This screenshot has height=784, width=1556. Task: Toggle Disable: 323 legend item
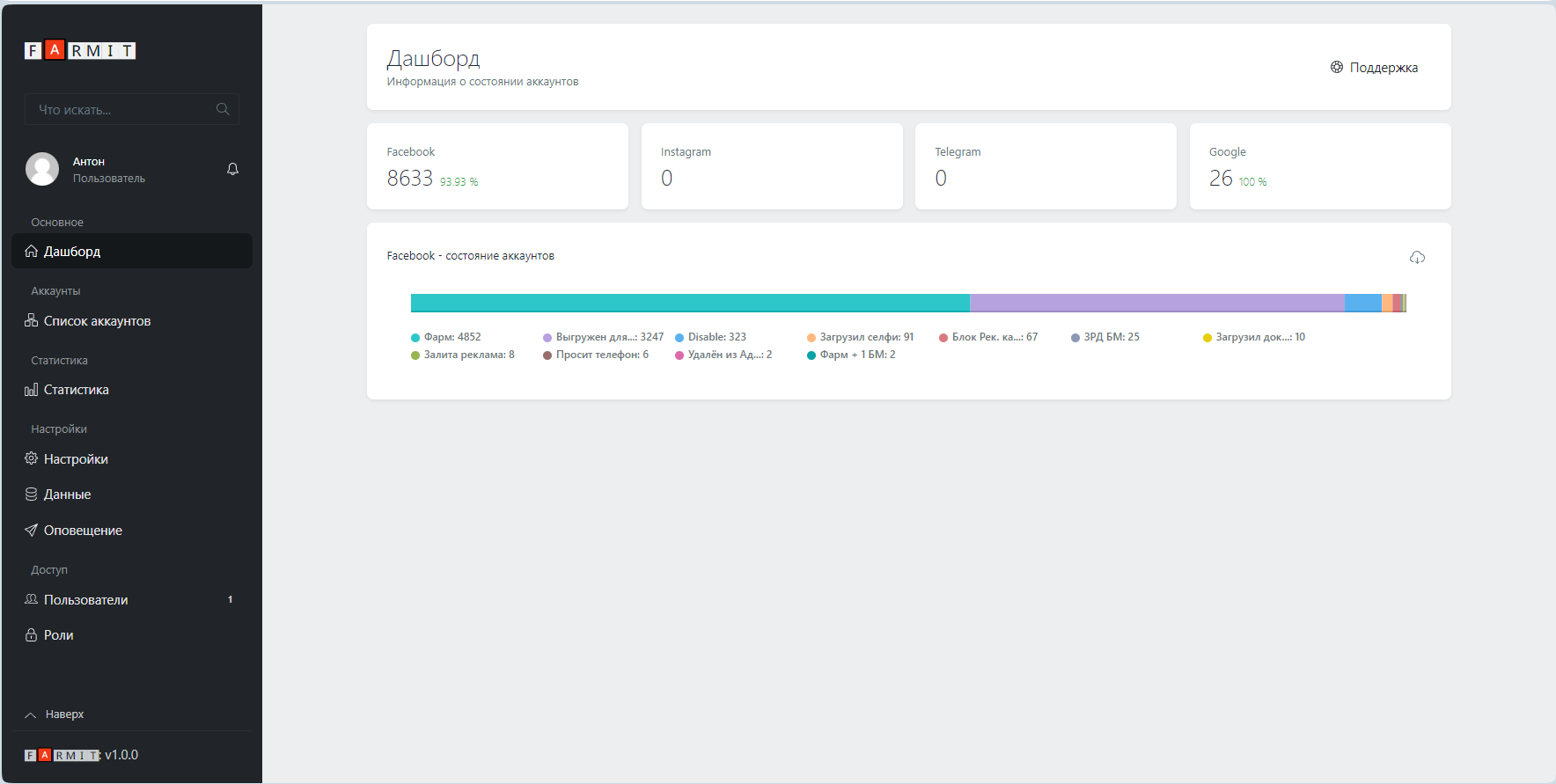click(711, 337)
